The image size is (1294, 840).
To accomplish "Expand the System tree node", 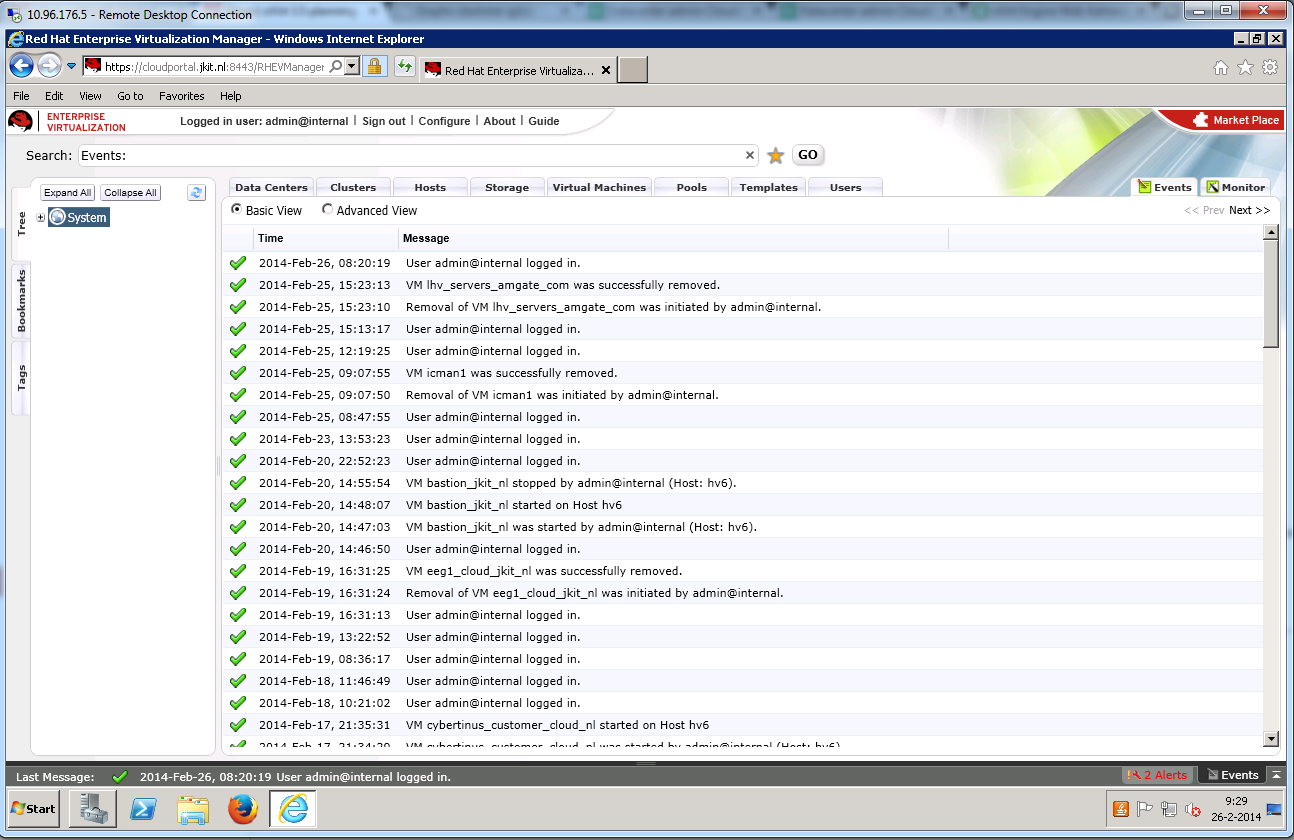I will (x=41, y=218).
